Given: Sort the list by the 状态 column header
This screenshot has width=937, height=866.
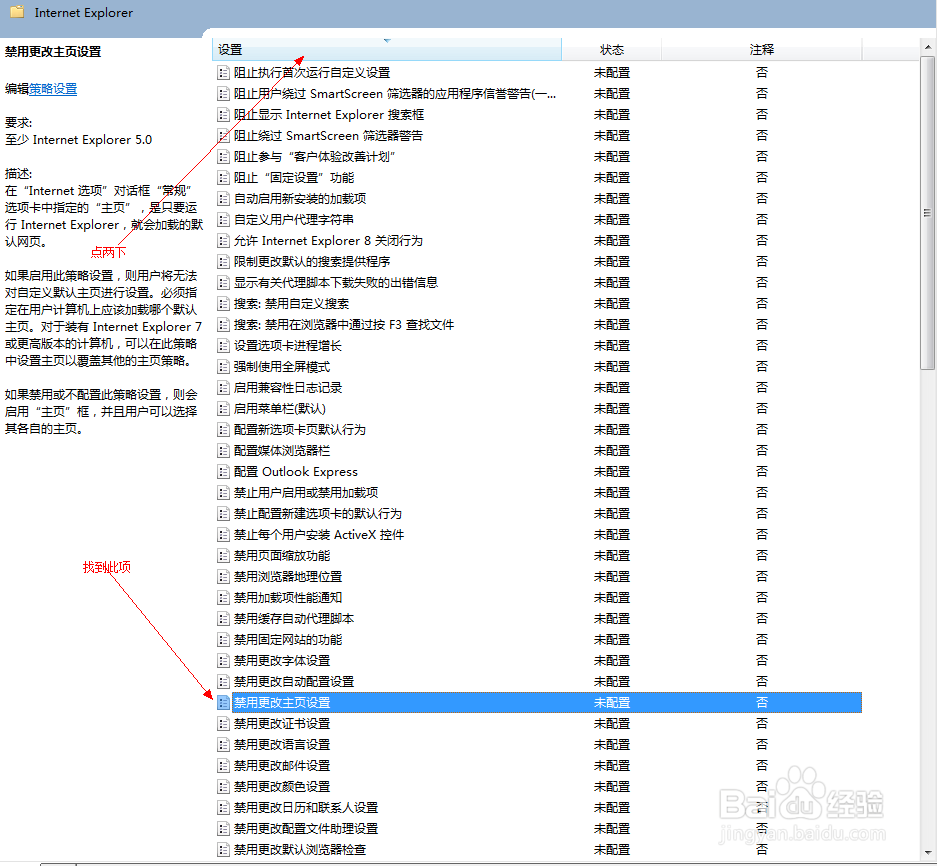Looking at the screenshot, I should coord(611,50).
